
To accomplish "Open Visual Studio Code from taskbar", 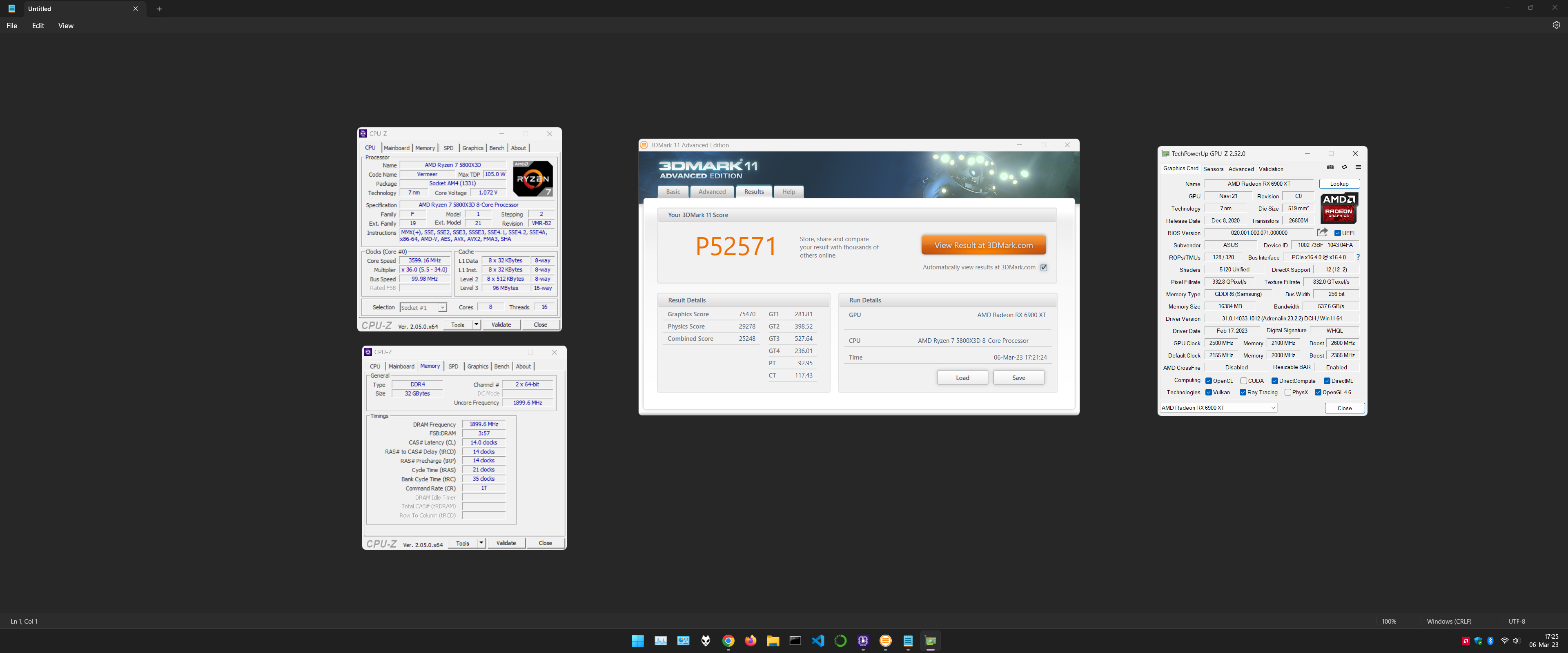I will pyautogui.click(x=817, y=640).
